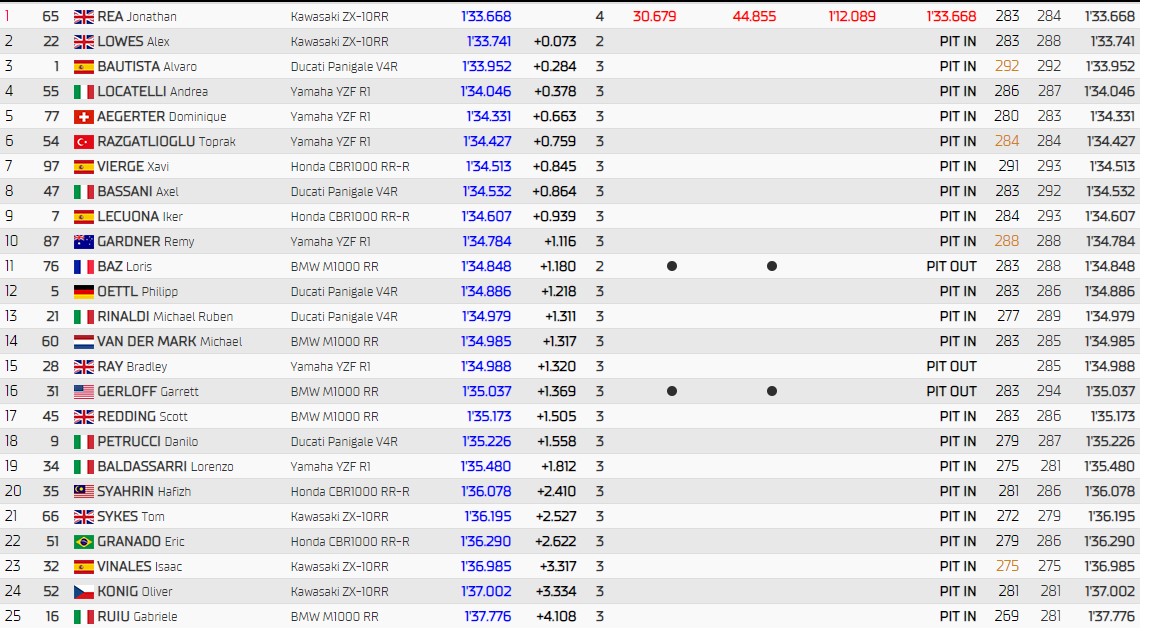Click rider name REA Jonathan
The width and height of the screenshot is (1173, 643).
pos(137,16)
